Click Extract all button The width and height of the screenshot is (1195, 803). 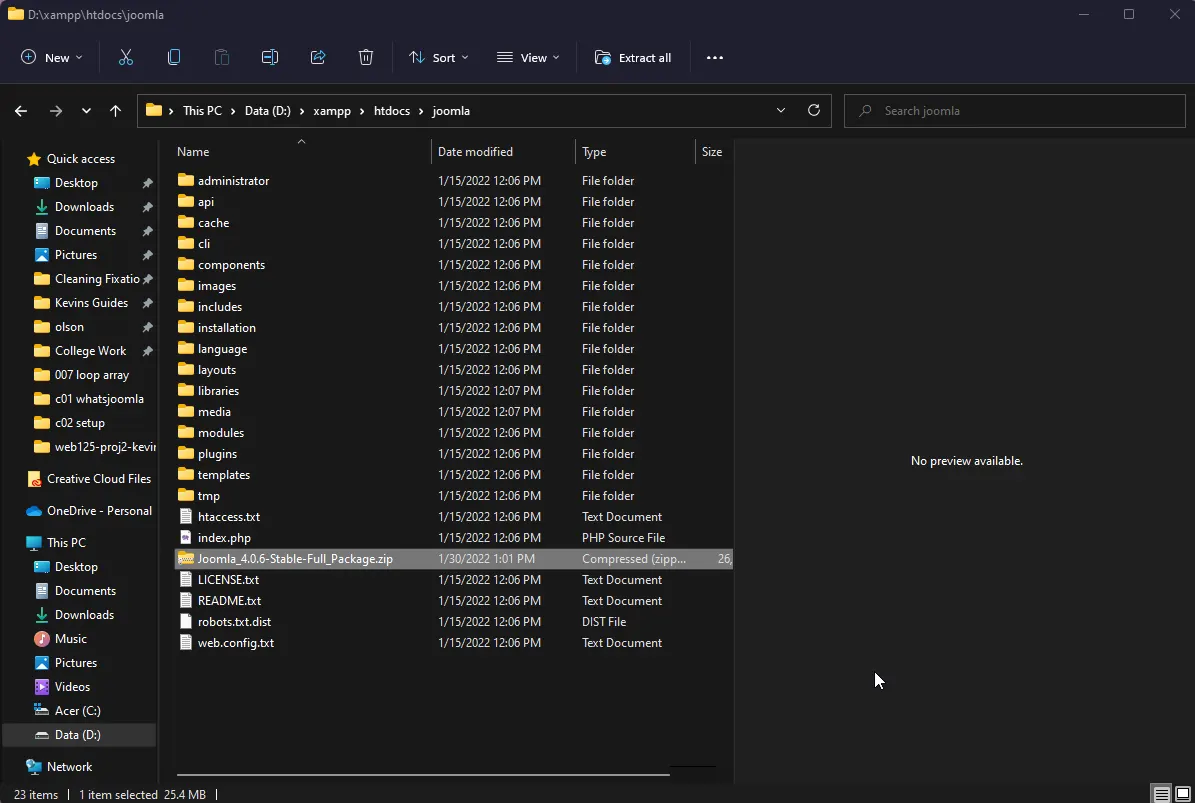coord(633,58)
